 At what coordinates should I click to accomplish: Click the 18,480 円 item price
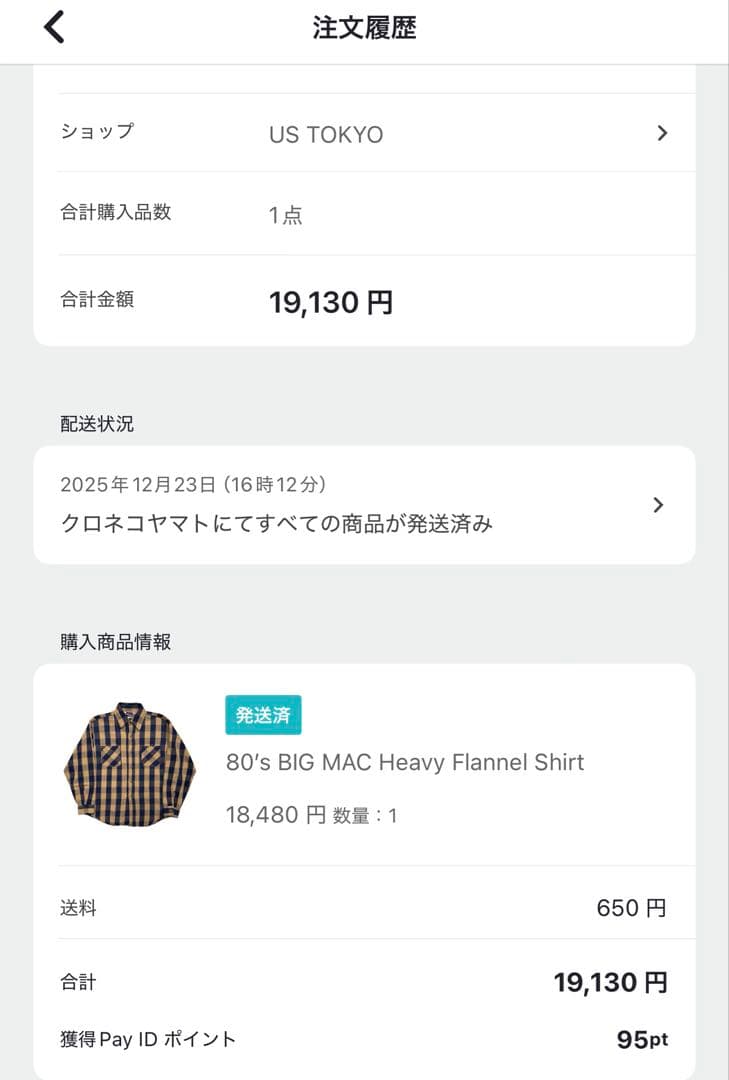[x=276, y=815]
